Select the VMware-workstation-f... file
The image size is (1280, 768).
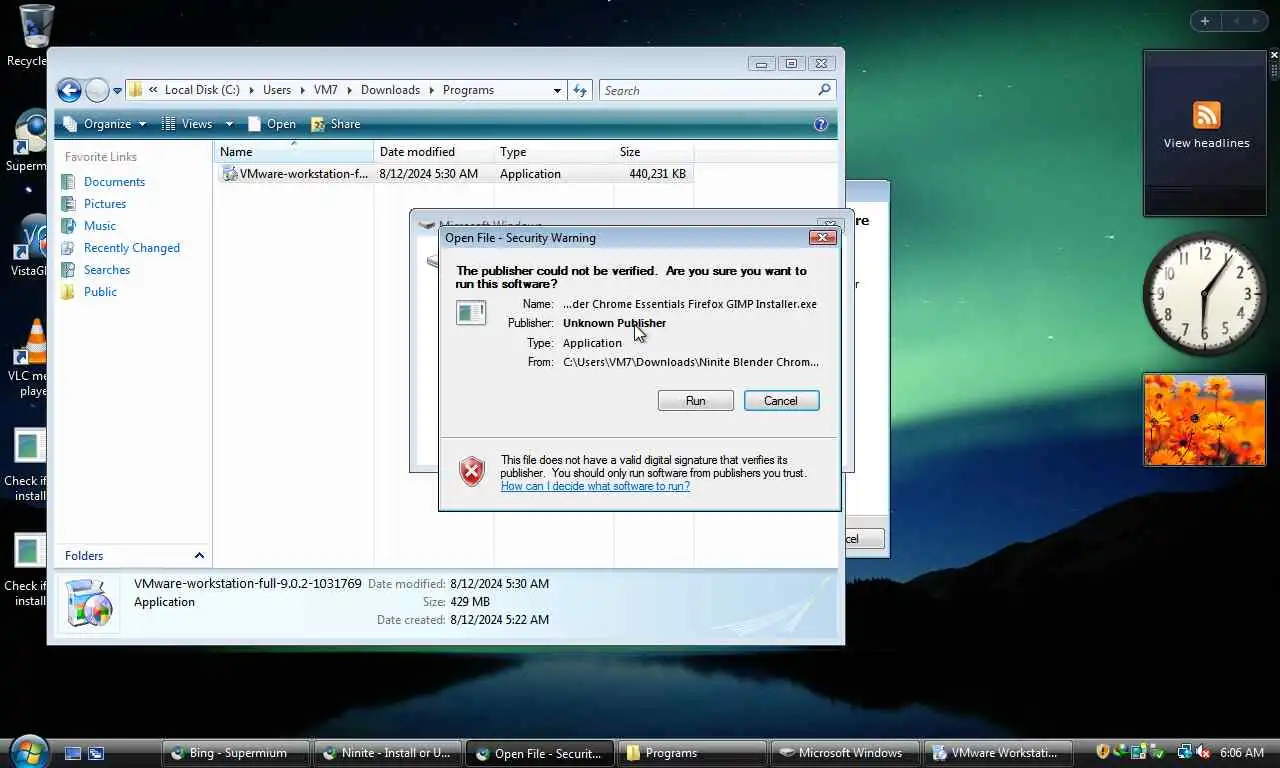pyautogui.click(x=455, y=174)
